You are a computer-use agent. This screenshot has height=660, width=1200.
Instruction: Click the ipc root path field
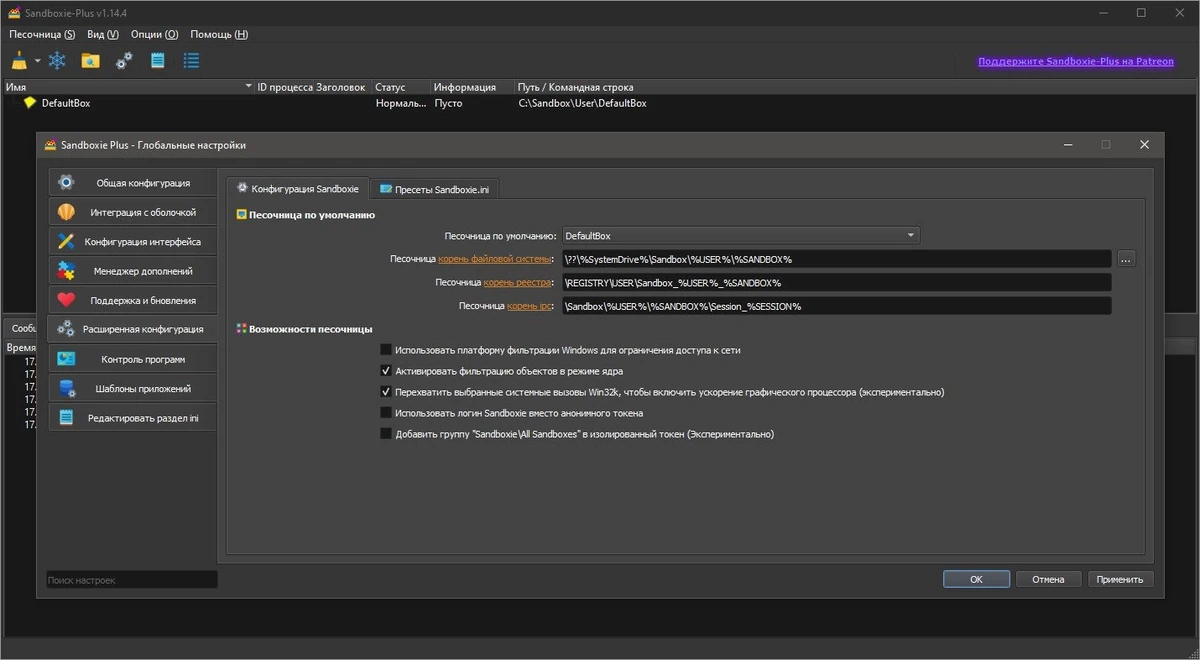pos(836,306)
